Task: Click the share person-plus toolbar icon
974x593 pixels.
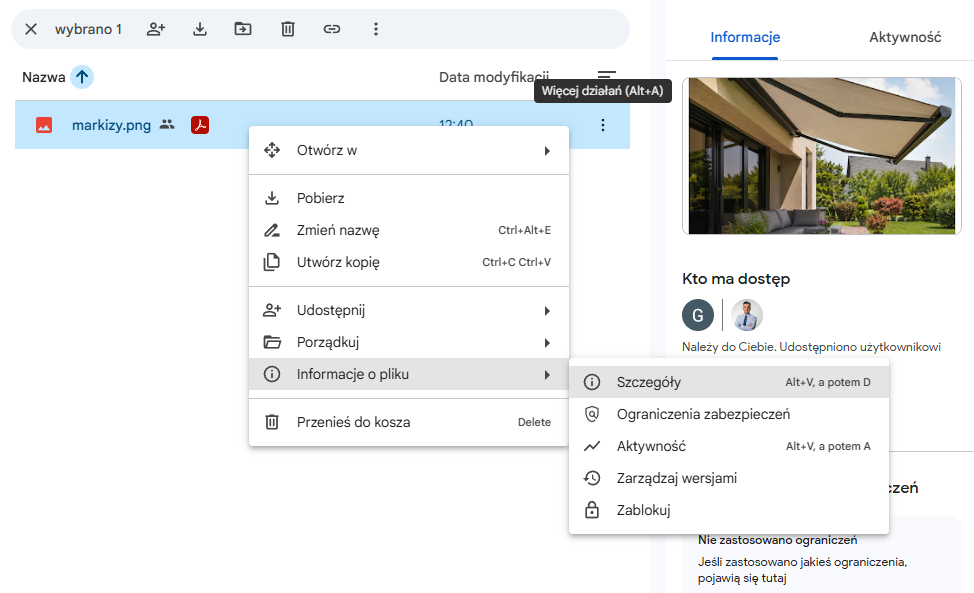Action: 156,29
